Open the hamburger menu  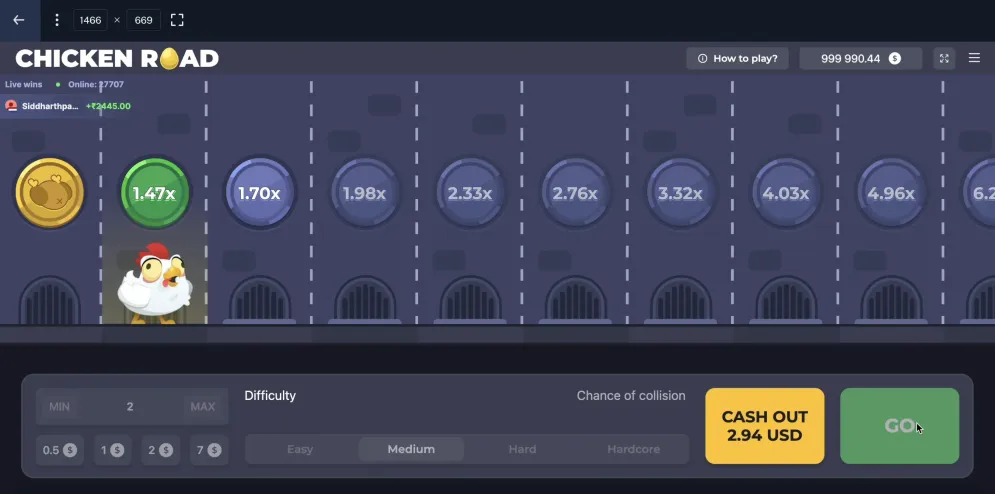[974, 59]
